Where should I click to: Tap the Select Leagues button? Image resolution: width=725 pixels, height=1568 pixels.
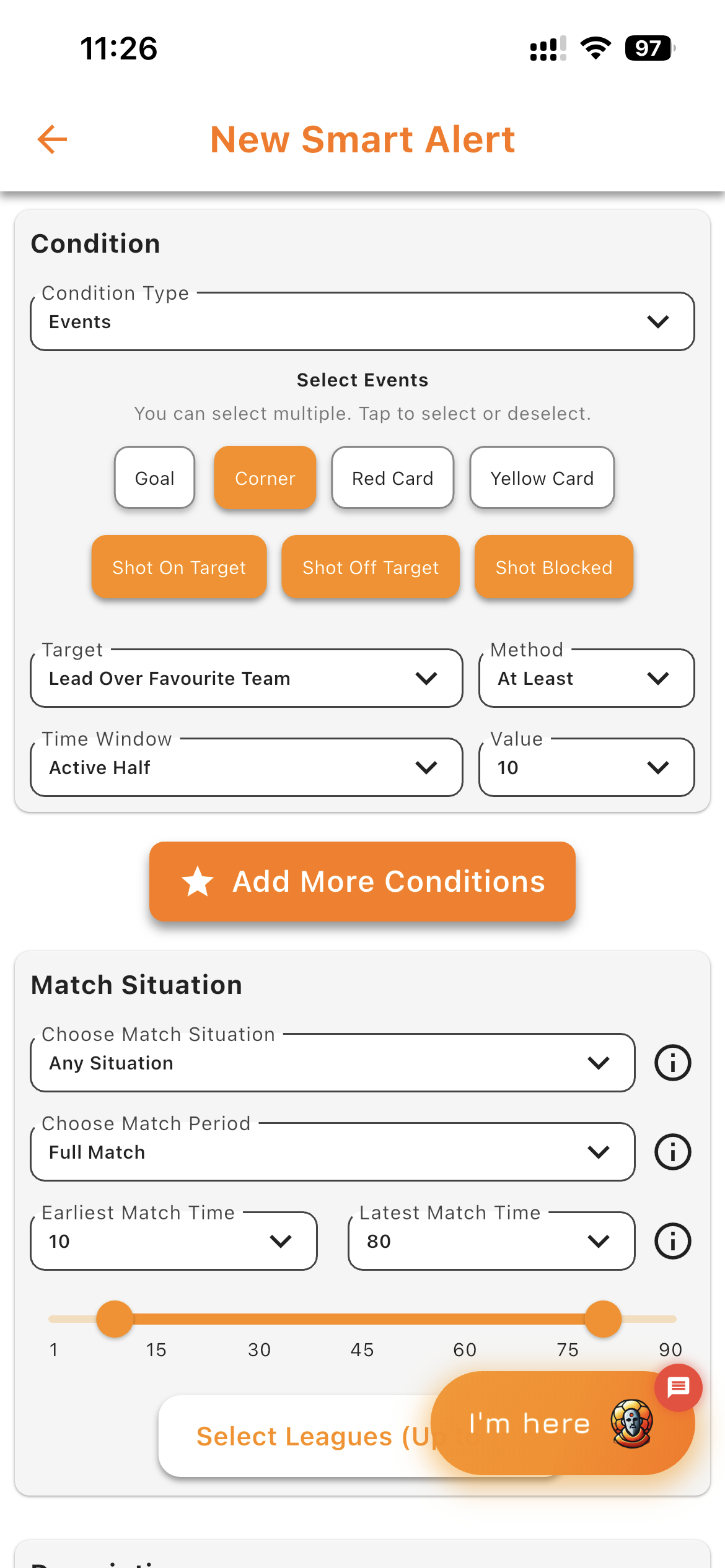click(291, 1437)
